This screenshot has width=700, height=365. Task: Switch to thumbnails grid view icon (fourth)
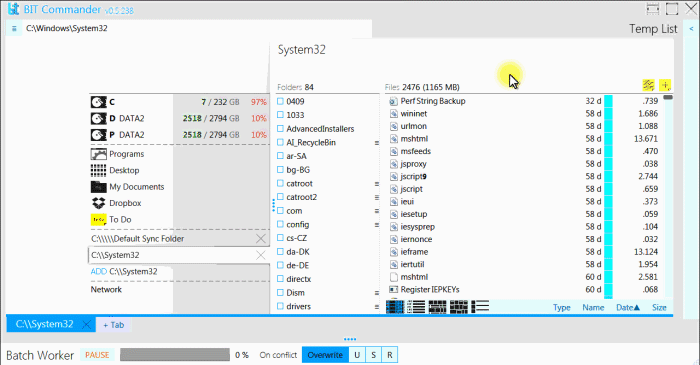(x=459, y=307)
